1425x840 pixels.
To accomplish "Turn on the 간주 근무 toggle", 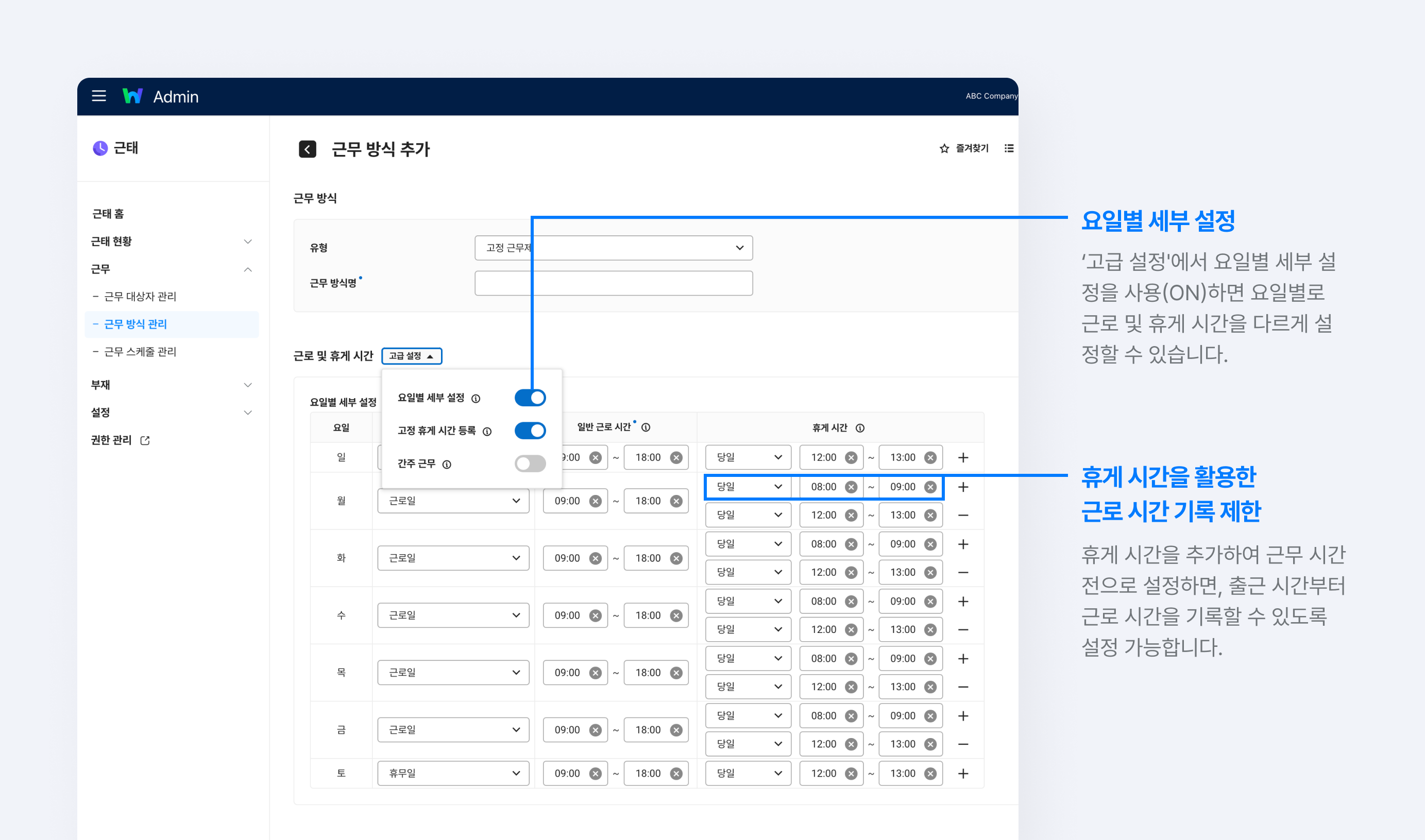I will (530, 463).
